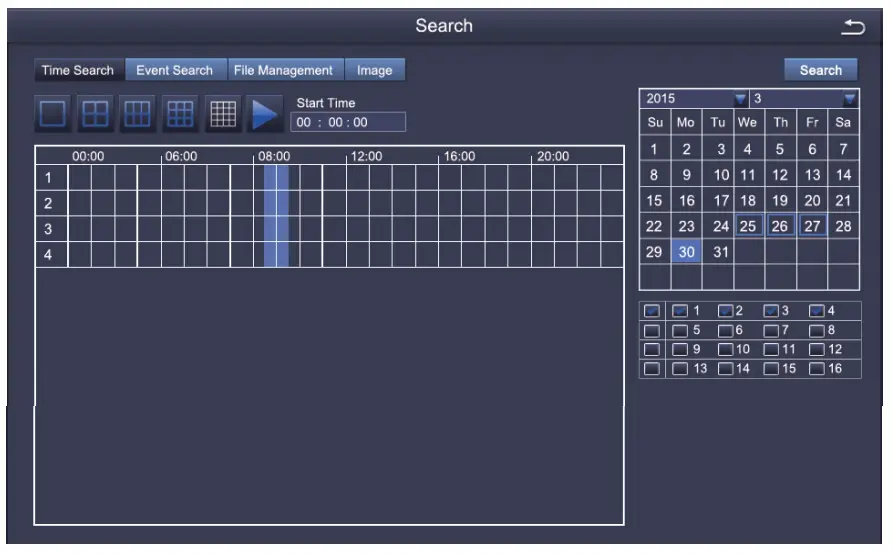Click the highlighted recording on channel 3 timeline
This screenshot has width=892, height=554.
coord(276,229)
